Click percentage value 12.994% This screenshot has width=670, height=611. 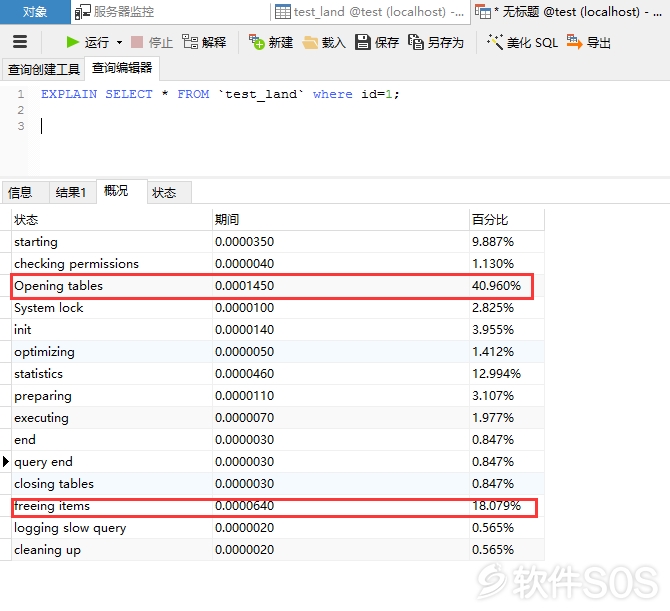click(496, 374)
